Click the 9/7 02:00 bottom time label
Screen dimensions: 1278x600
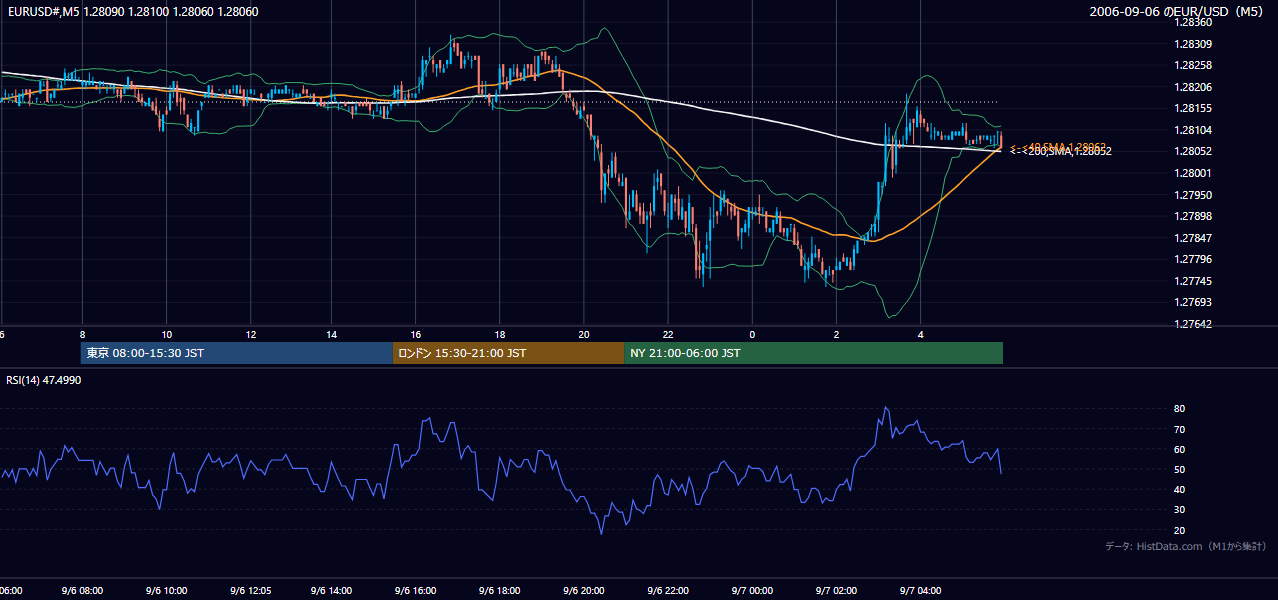(836, 591)
